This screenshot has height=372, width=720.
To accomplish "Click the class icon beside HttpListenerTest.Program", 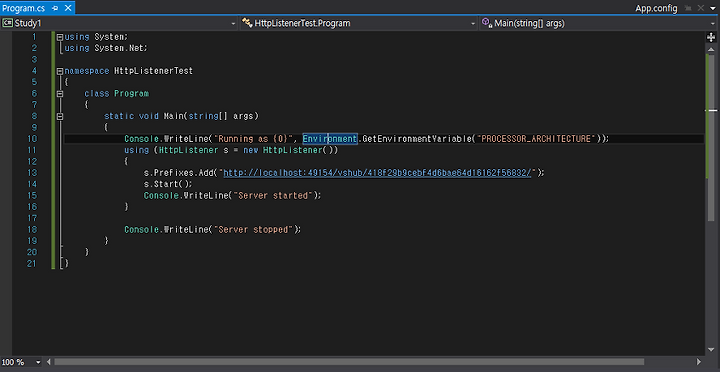I will pos(247,23).
